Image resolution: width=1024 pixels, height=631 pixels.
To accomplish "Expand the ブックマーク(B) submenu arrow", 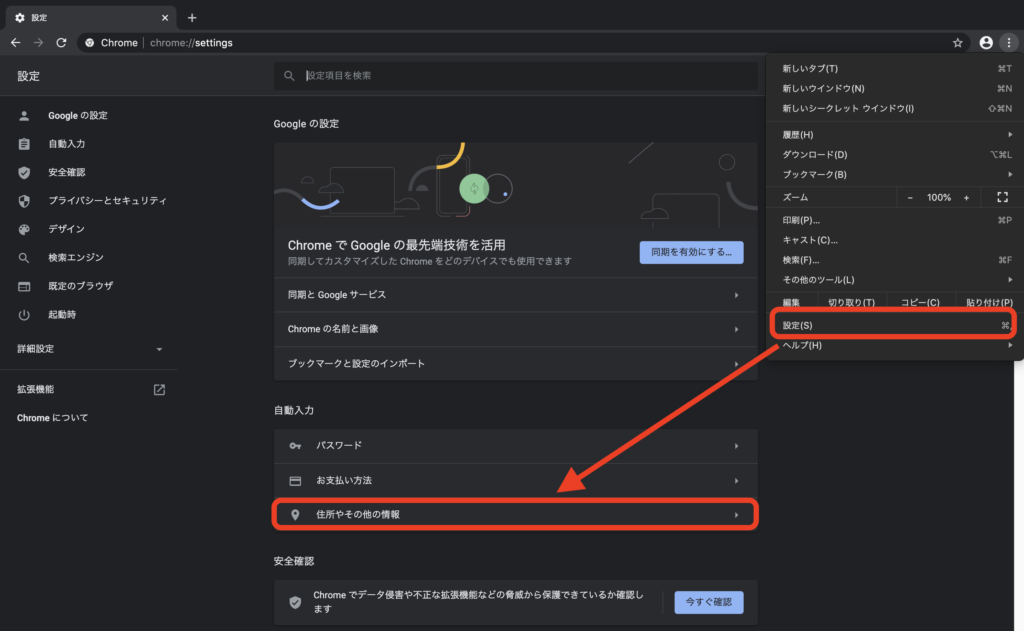I will (x=1010, y=174).
